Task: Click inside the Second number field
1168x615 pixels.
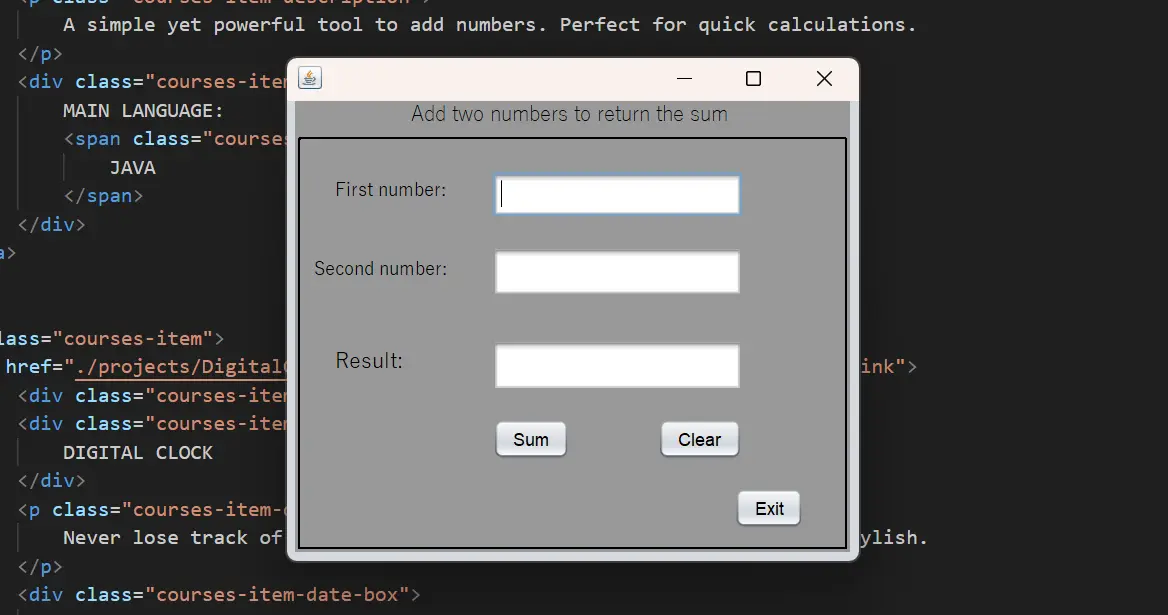Action: click(616, 271)
